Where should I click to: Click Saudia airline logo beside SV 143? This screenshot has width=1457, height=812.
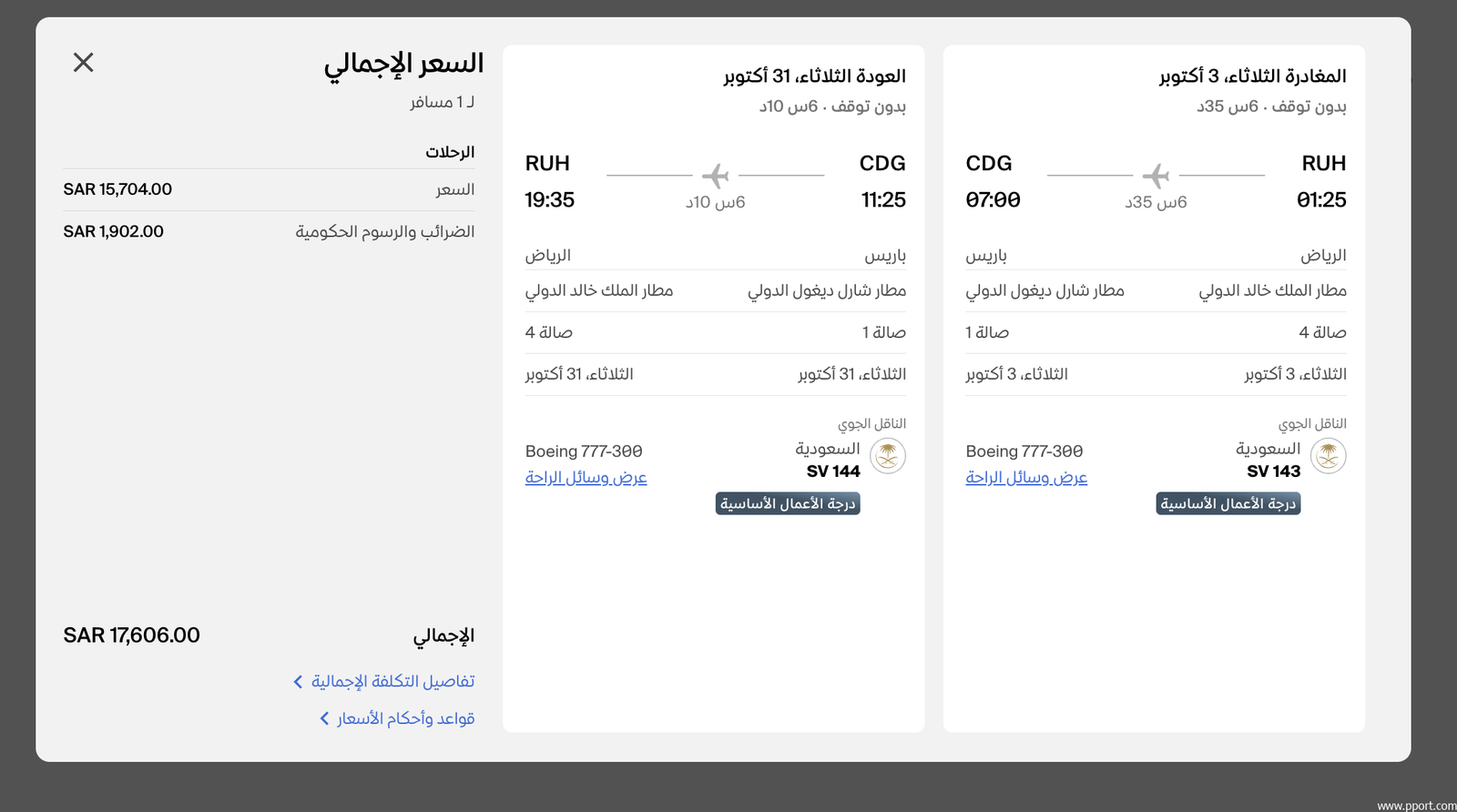[1328, 456]
